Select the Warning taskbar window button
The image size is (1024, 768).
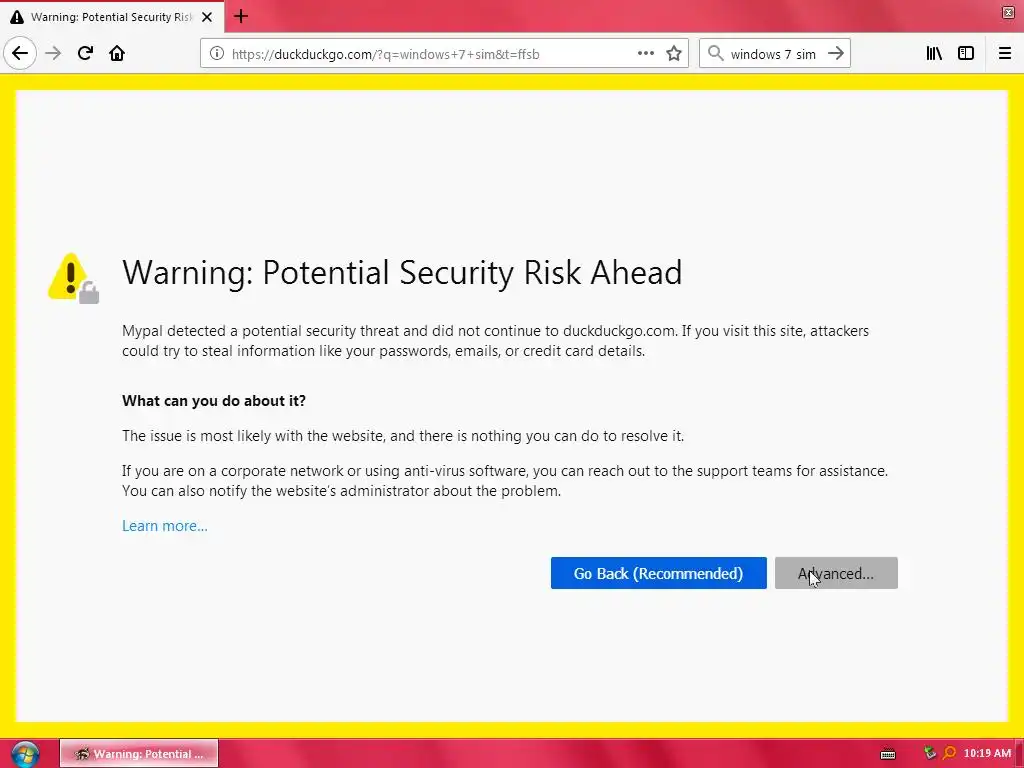pyautogui.click(x=139, y=753)
